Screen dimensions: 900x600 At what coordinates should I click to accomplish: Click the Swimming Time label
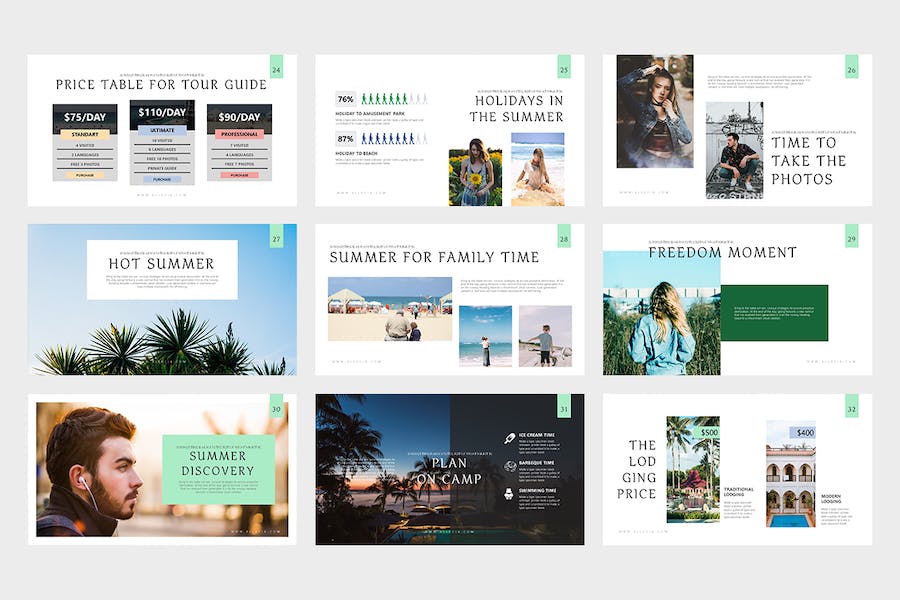click(x=538, y=490)
